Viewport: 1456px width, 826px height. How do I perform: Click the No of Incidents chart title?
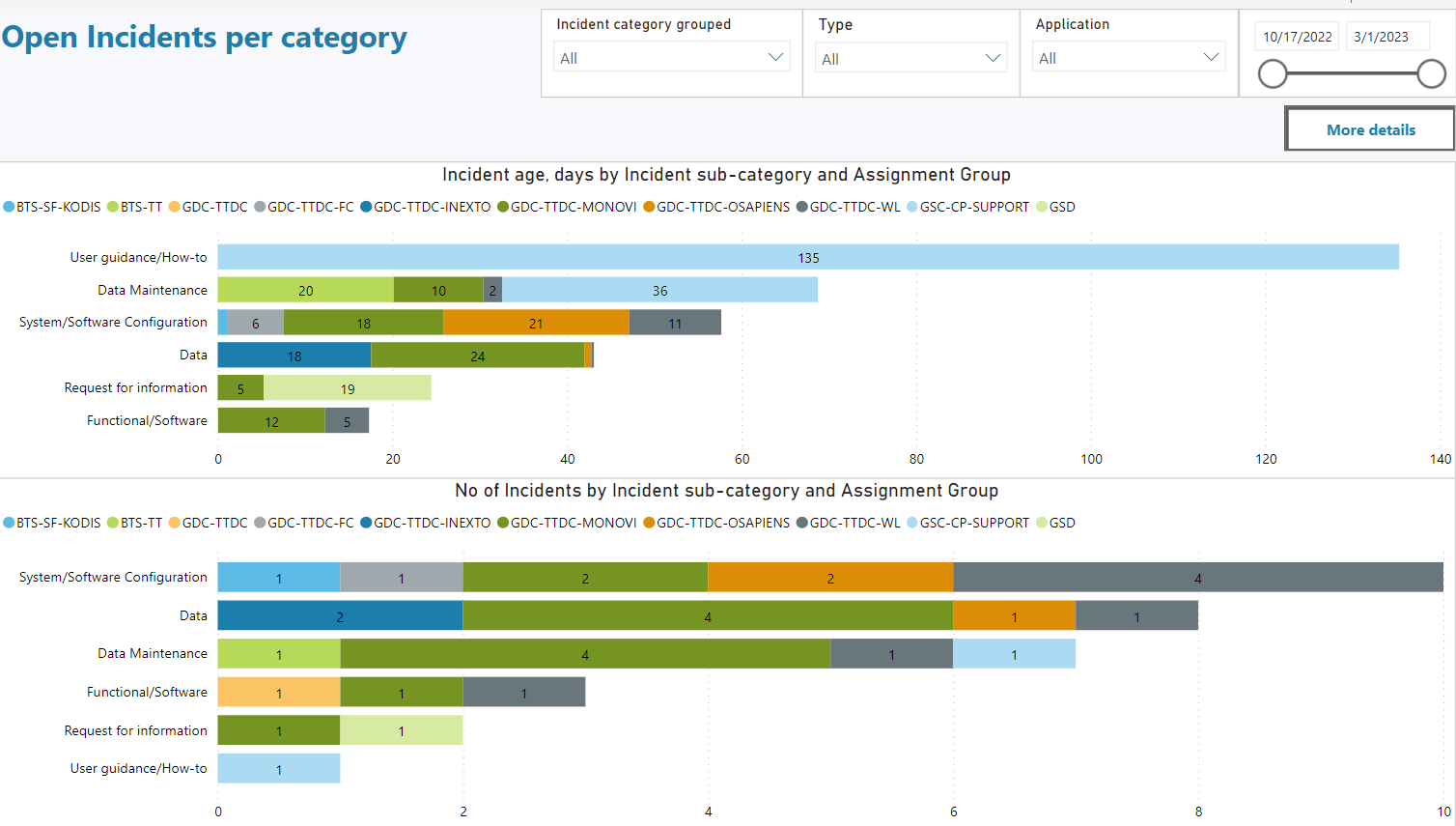point(726,491)
